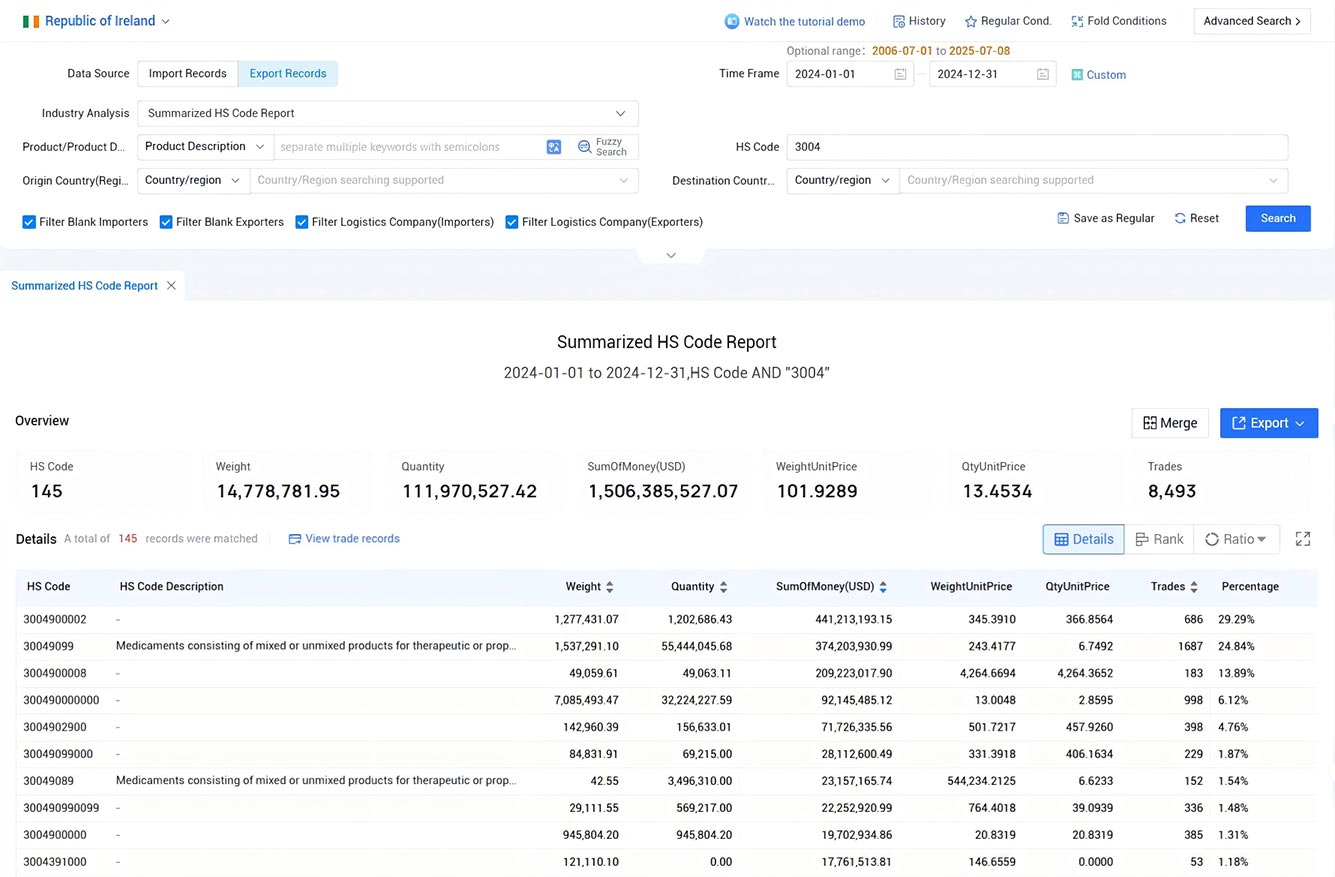1335x877 pixels.
Task: Click HS code 300490000000 cell
Action: click(x=61, y=701)
